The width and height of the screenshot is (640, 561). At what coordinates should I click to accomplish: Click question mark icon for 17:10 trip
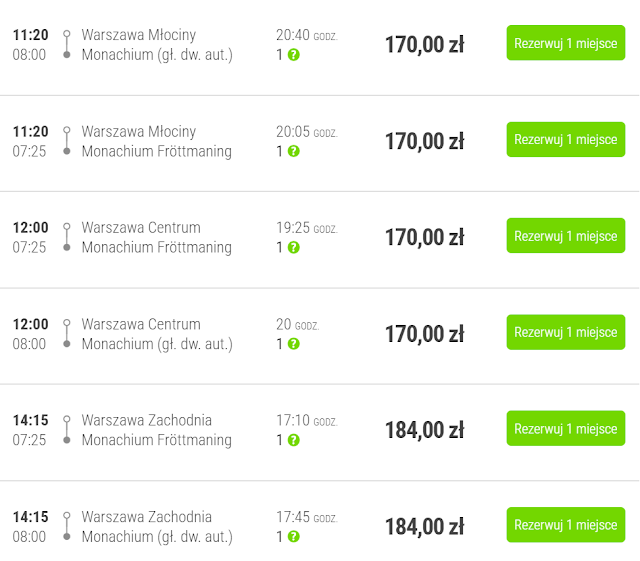pos(293,440)
